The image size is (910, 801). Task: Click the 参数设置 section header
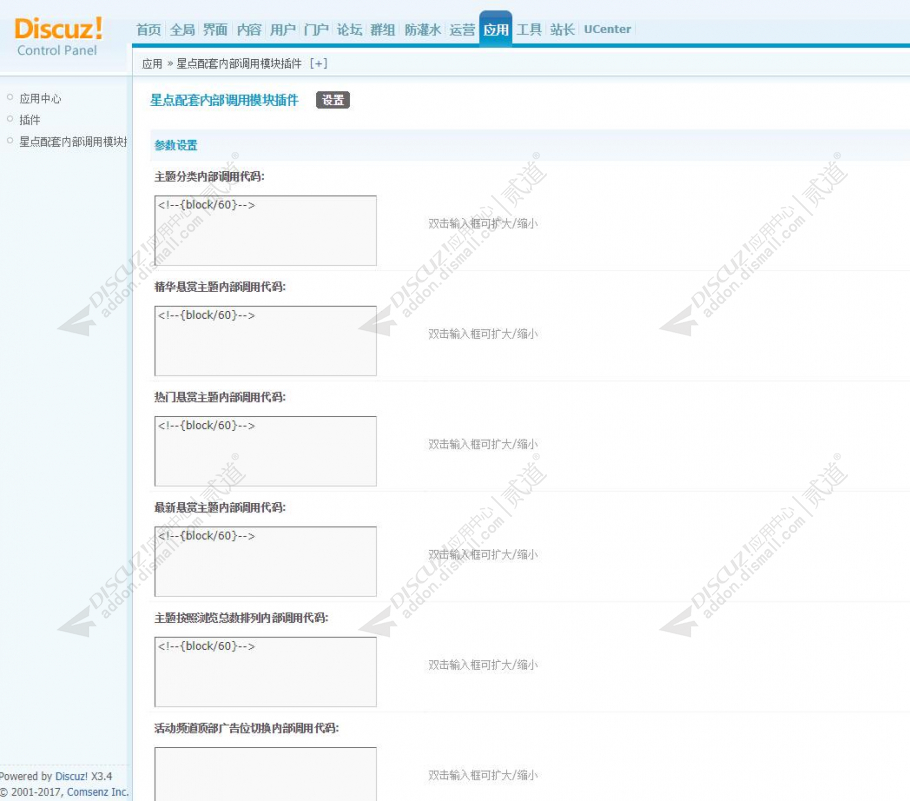point(176,145)
